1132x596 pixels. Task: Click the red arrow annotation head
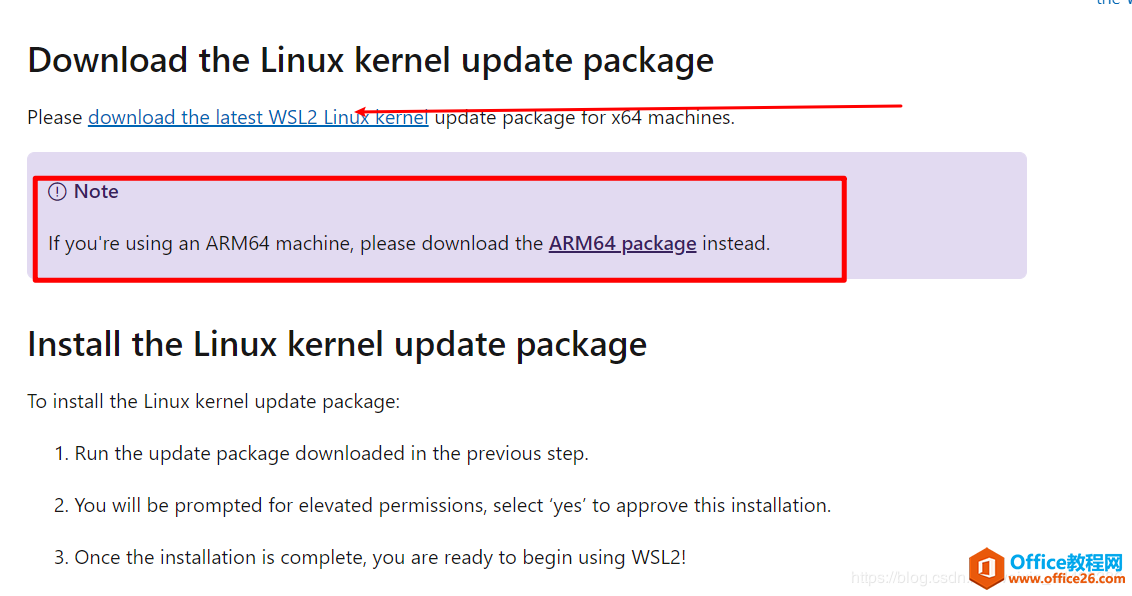(364, 112)
